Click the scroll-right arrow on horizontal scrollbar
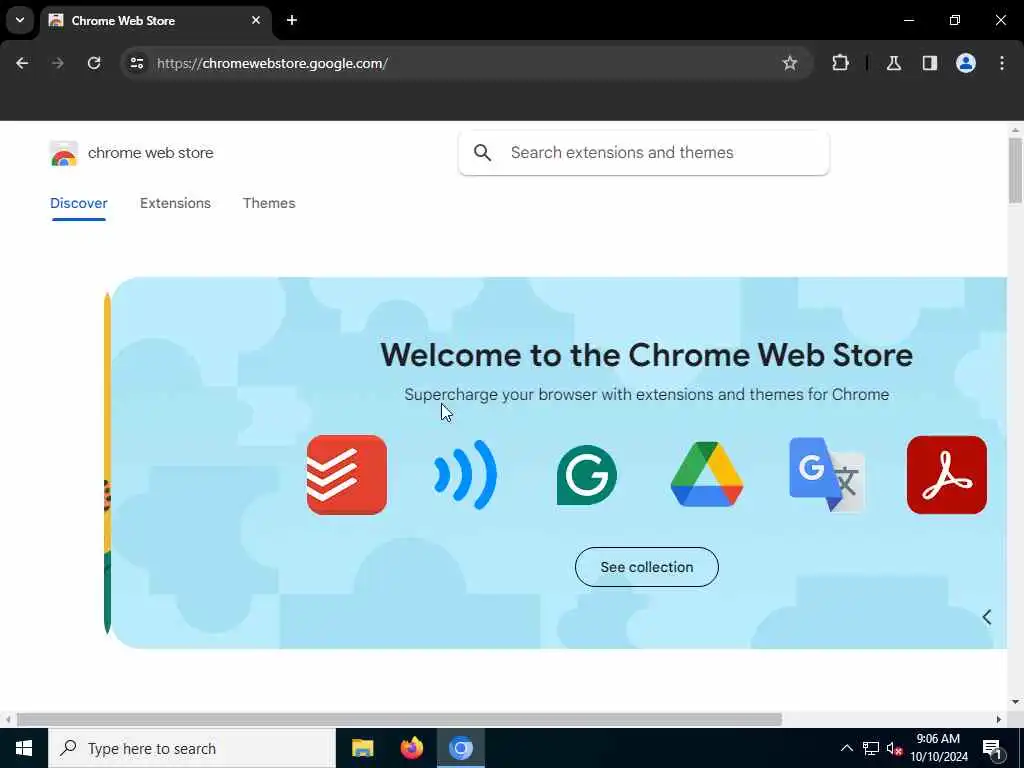 [x=999, y=719]
